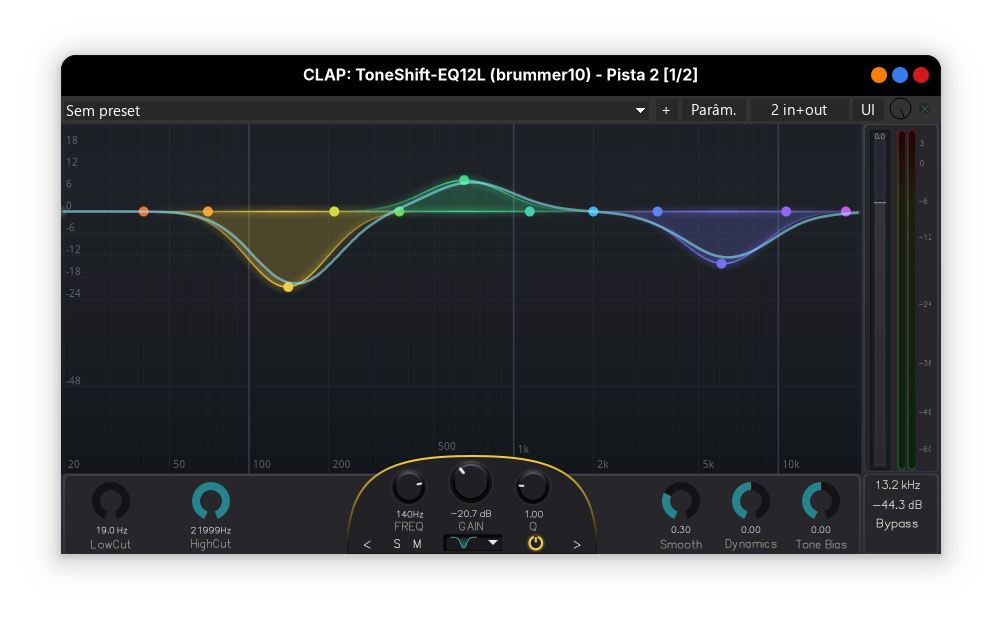Click the 13.2 kHz readout

pos(898,485)
